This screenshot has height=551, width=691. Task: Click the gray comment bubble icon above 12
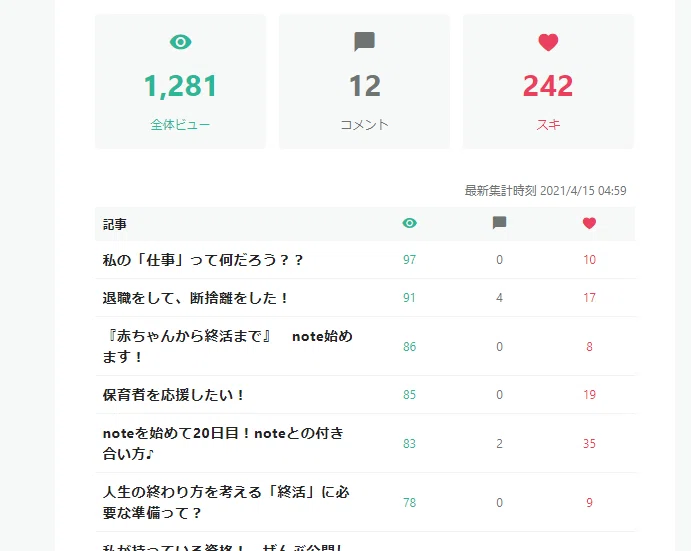(364, 42)
